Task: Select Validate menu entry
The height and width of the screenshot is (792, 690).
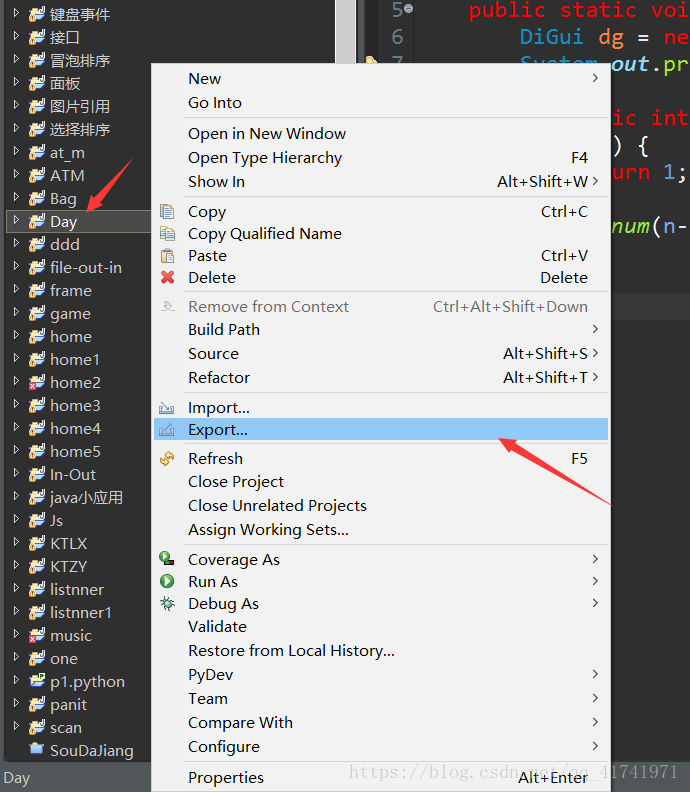Action: coord(381,626)
